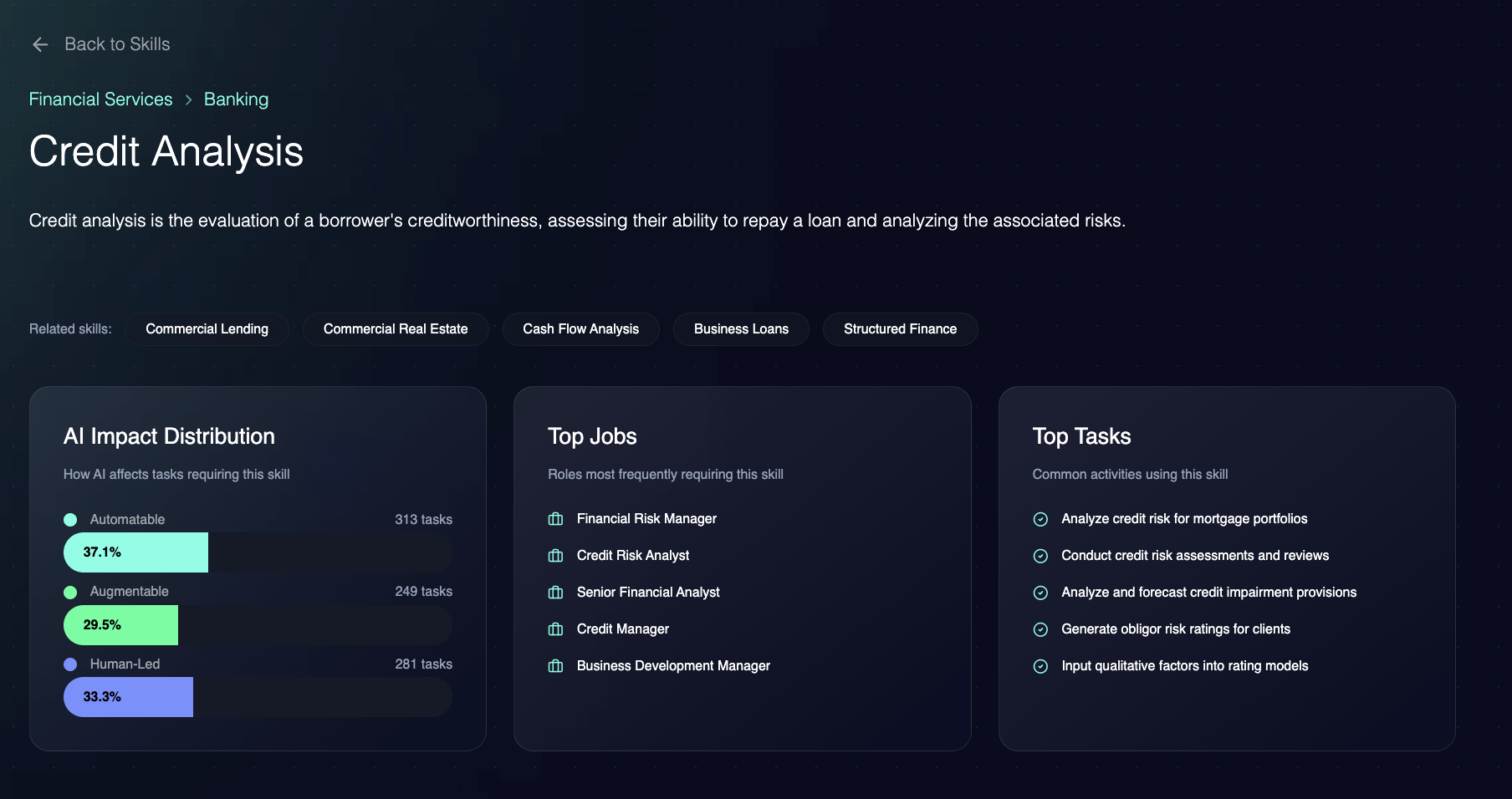Click the Related skills label
The width and height of the screenshot is (1512, 799).
pos(70,329)
